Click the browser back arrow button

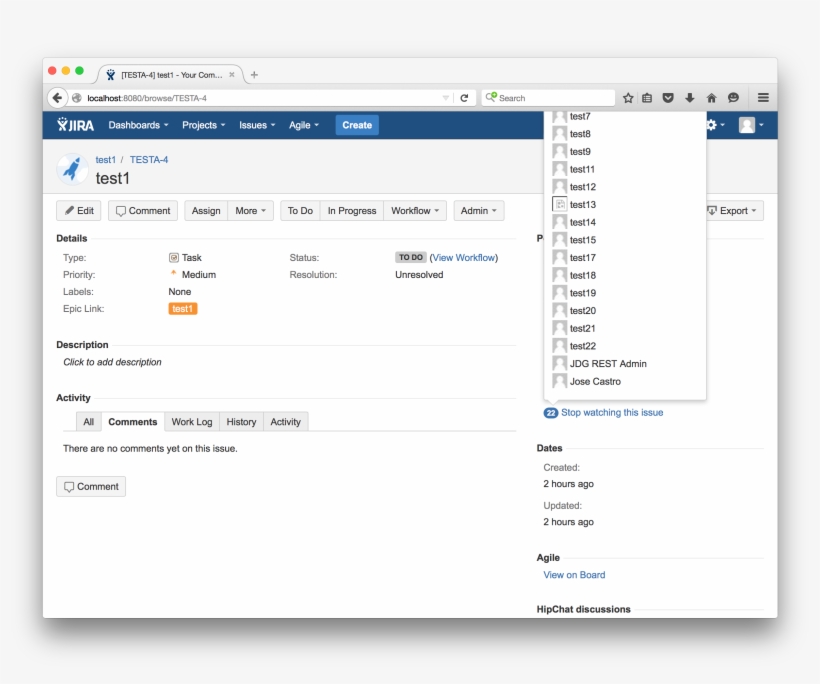(57, 98)
